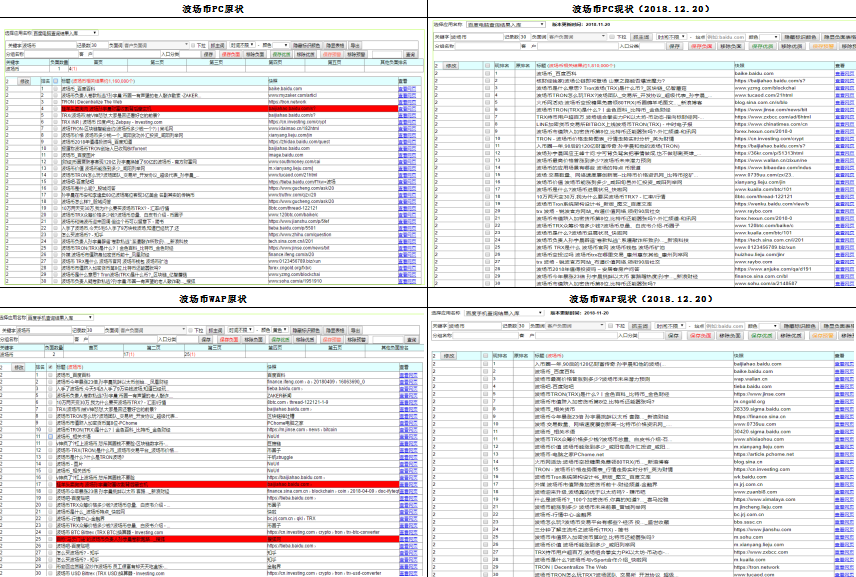Open 查看网页 link for row 1 in PC原状
The image size is (856, 577).
[x=407, y=88]
